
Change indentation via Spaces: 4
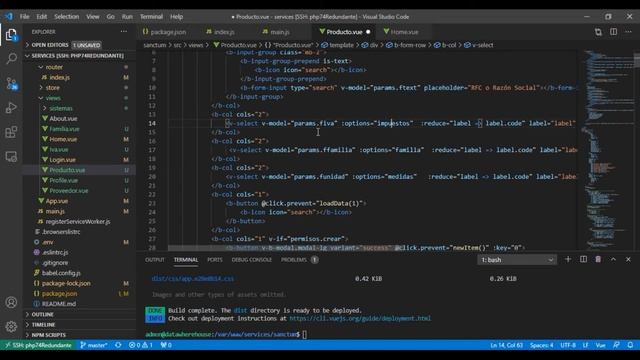[542, 345]
